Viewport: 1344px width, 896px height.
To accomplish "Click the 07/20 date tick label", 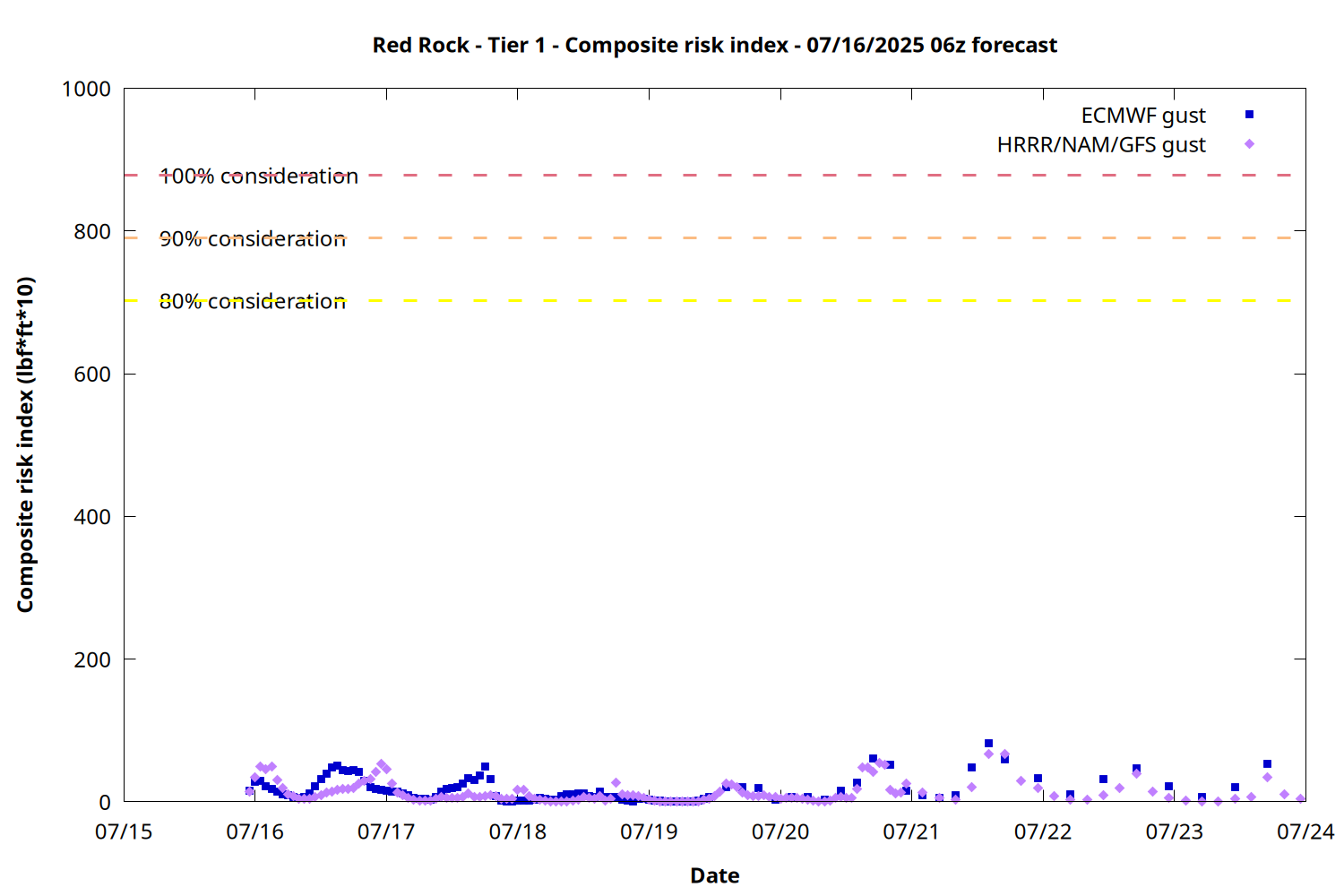I will pyautogui.click(x=780, y=831).
